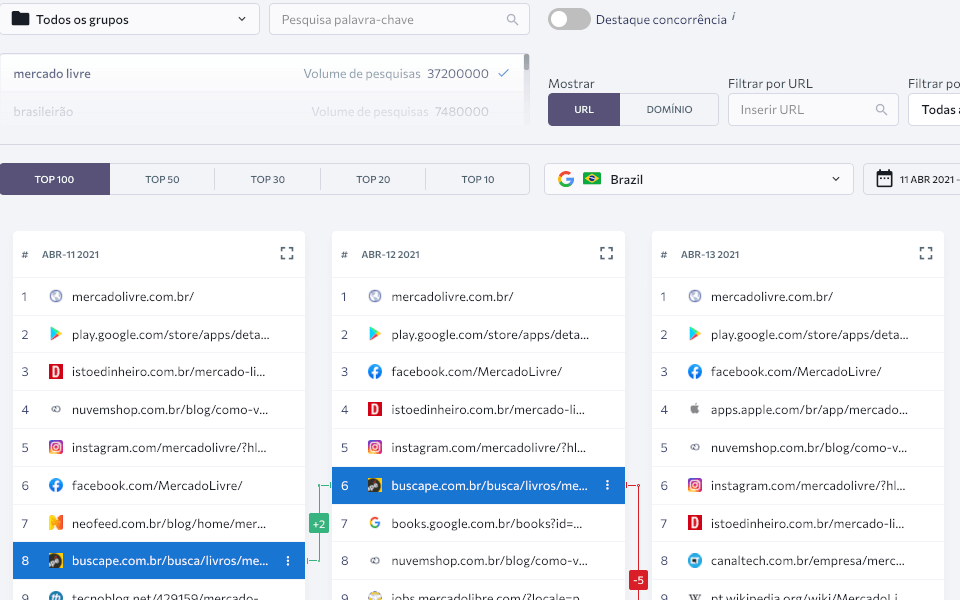960x600 pixels.
Task: Click the +2 position change badge
Action: (319, 523)
